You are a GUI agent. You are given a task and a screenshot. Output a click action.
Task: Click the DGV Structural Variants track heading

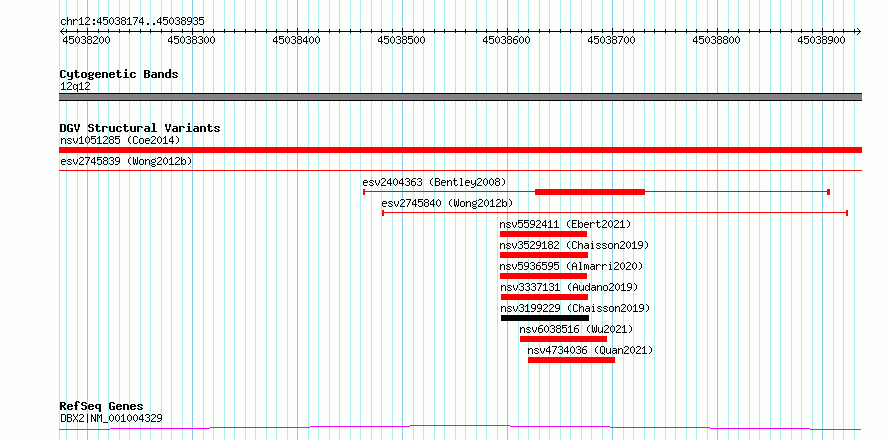click(x=140, y=128)
